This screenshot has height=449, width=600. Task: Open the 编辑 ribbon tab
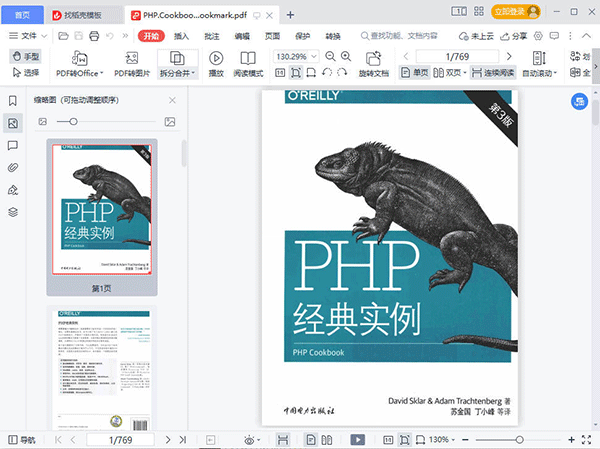pyautogui.click(x=242, y=36)
